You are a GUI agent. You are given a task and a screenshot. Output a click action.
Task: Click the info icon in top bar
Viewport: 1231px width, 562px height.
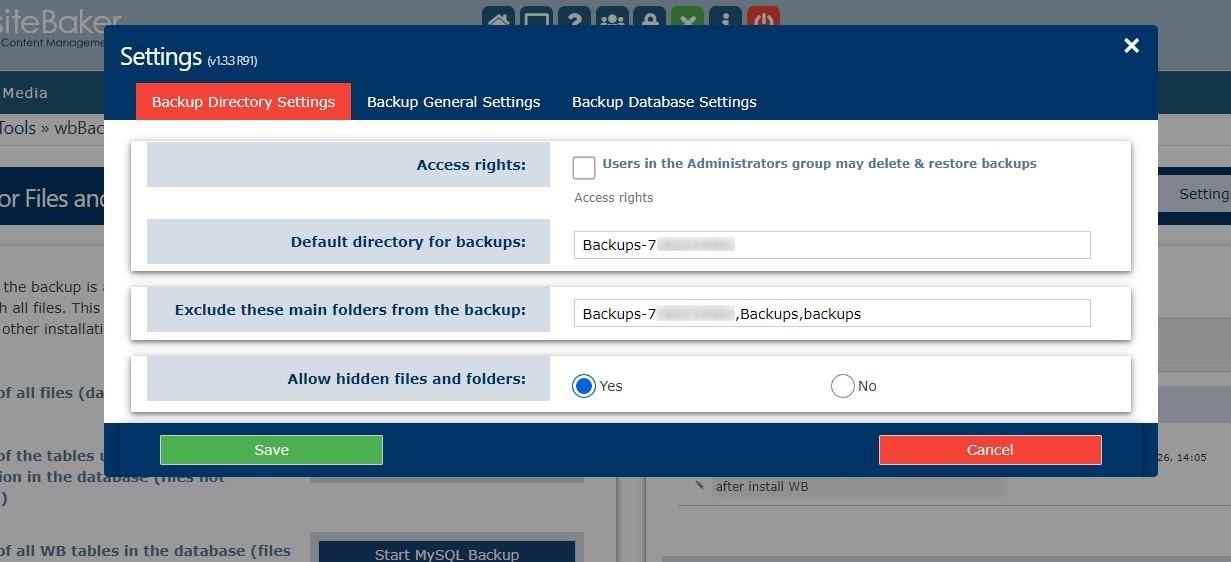pyautogui.click(x=726, y=18)
